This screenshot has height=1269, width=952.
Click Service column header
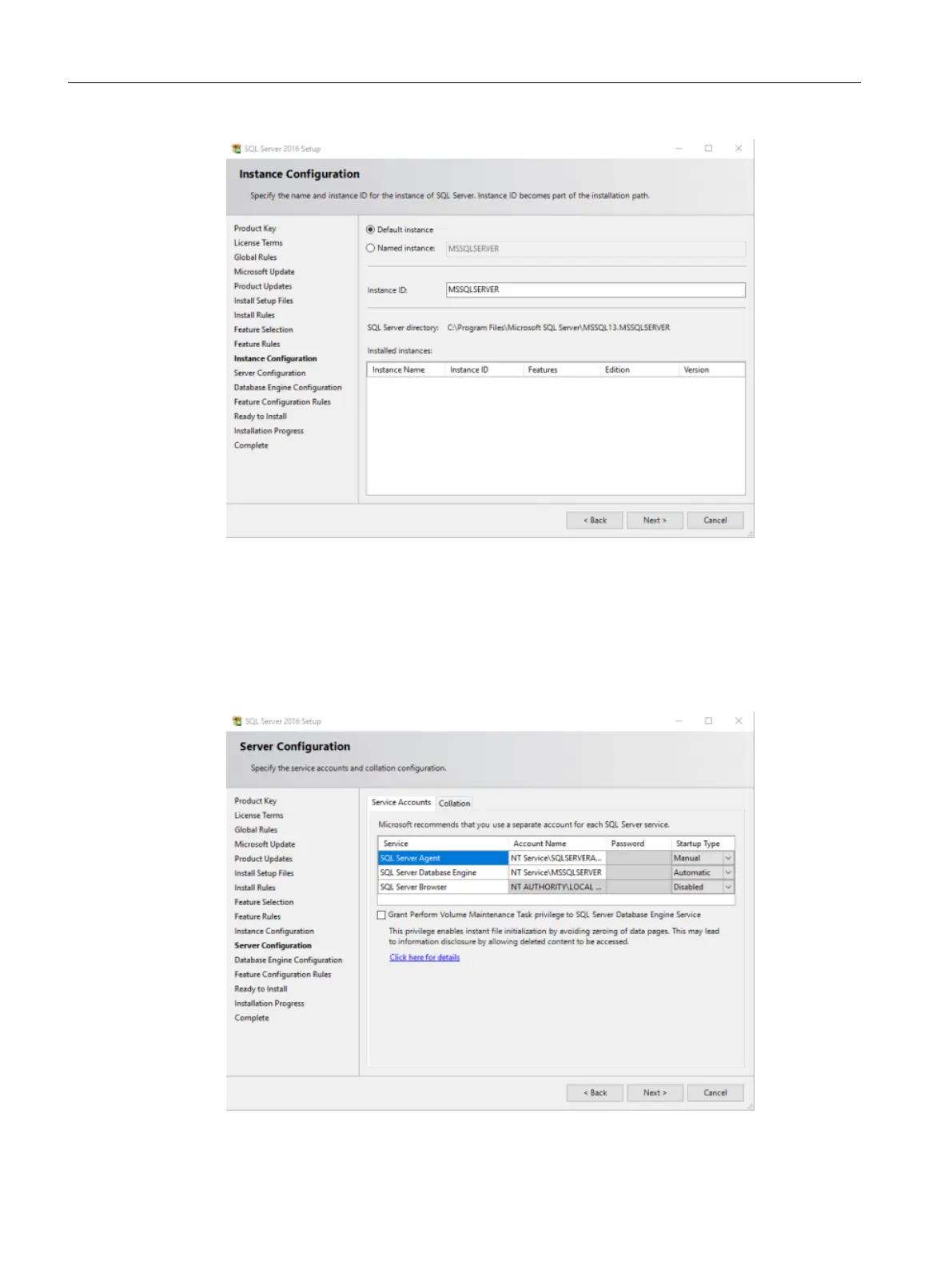pyautogui.click(x=443, y=844)
